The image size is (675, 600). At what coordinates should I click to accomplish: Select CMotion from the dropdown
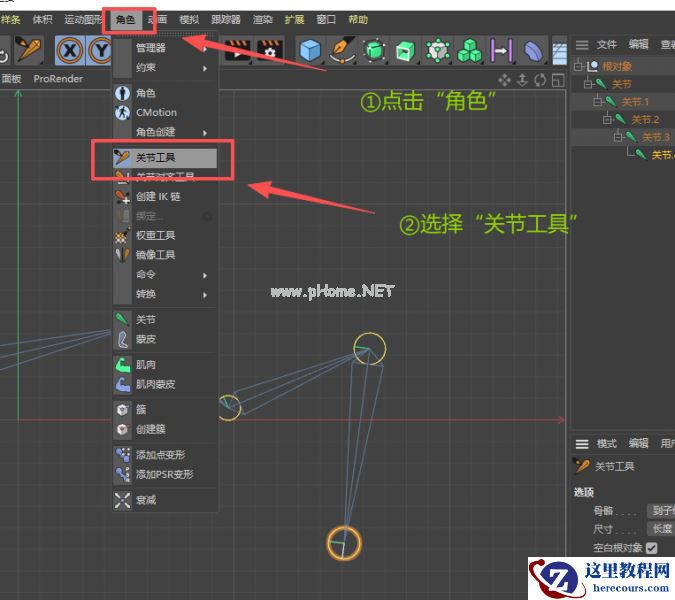coord(165,112)
